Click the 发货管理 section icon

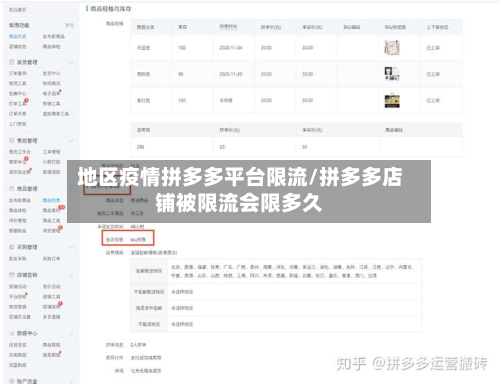pos(12,62)
